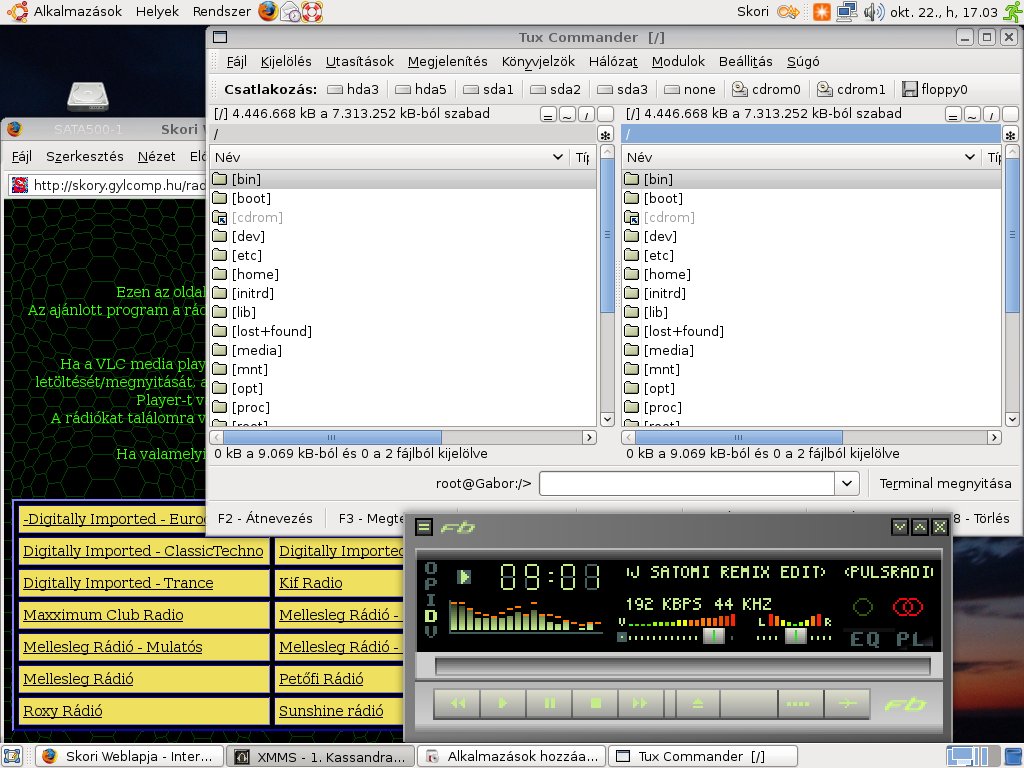Expand the command line history dropdown

(847, 484)
